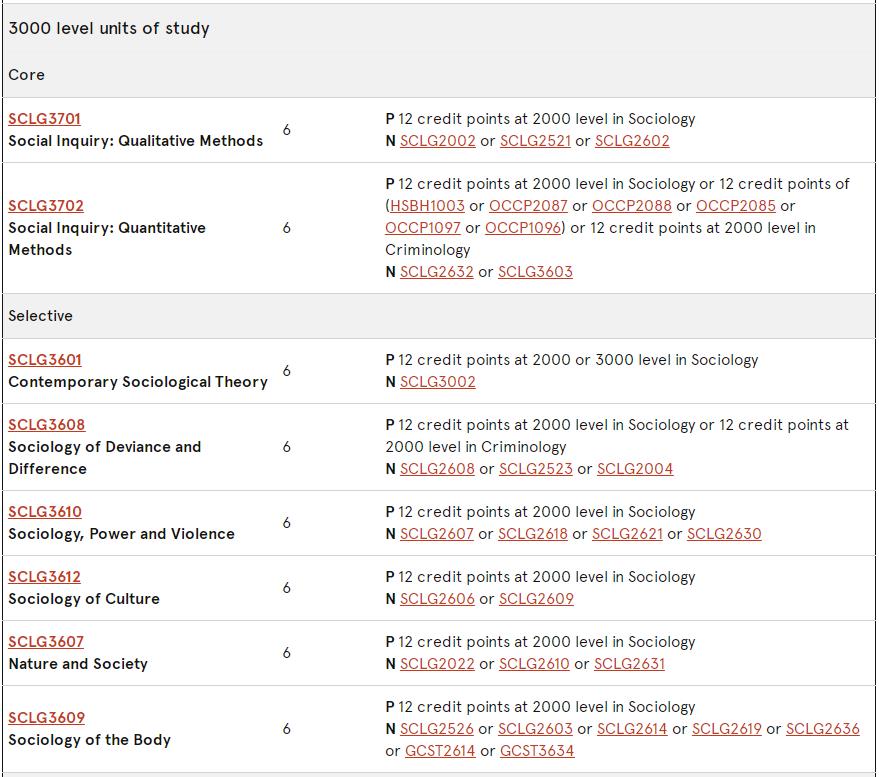Open the SCLG3702 unit link
The width and height of the screenshot is (879, 777).
(x=46, y=206)
